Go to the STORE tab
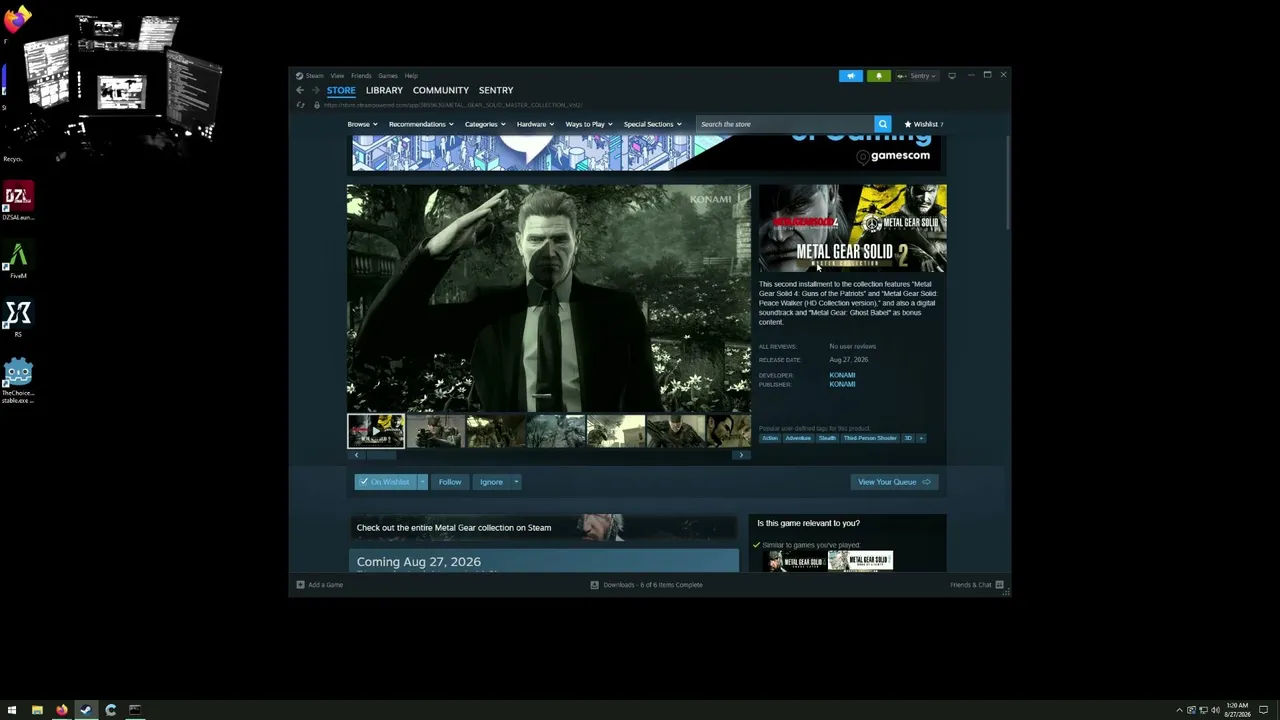Viewport: 1280px width, 720px height. (x=341, y=90)
